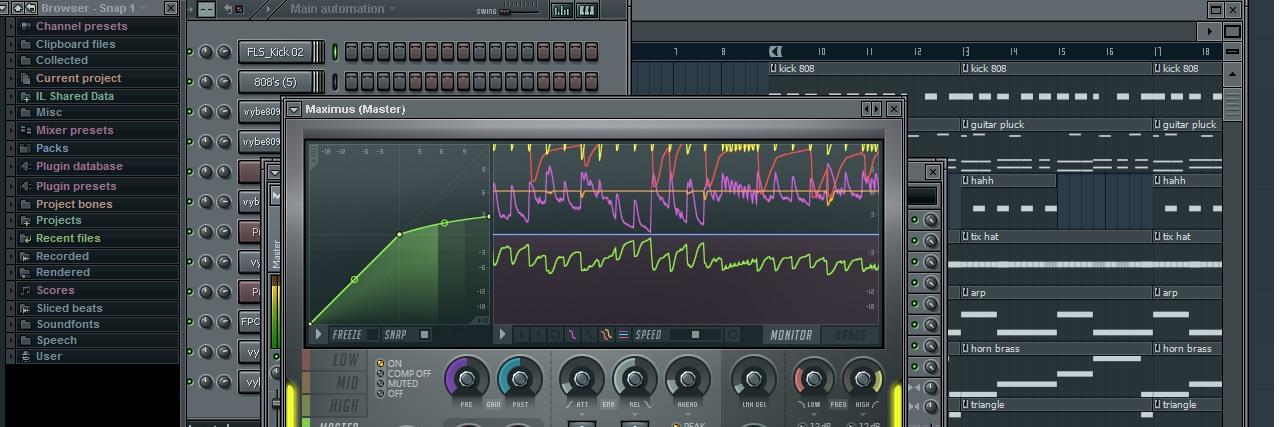
Task: Toggle the Freeze switch in Maximus
Action: [356, 335]
